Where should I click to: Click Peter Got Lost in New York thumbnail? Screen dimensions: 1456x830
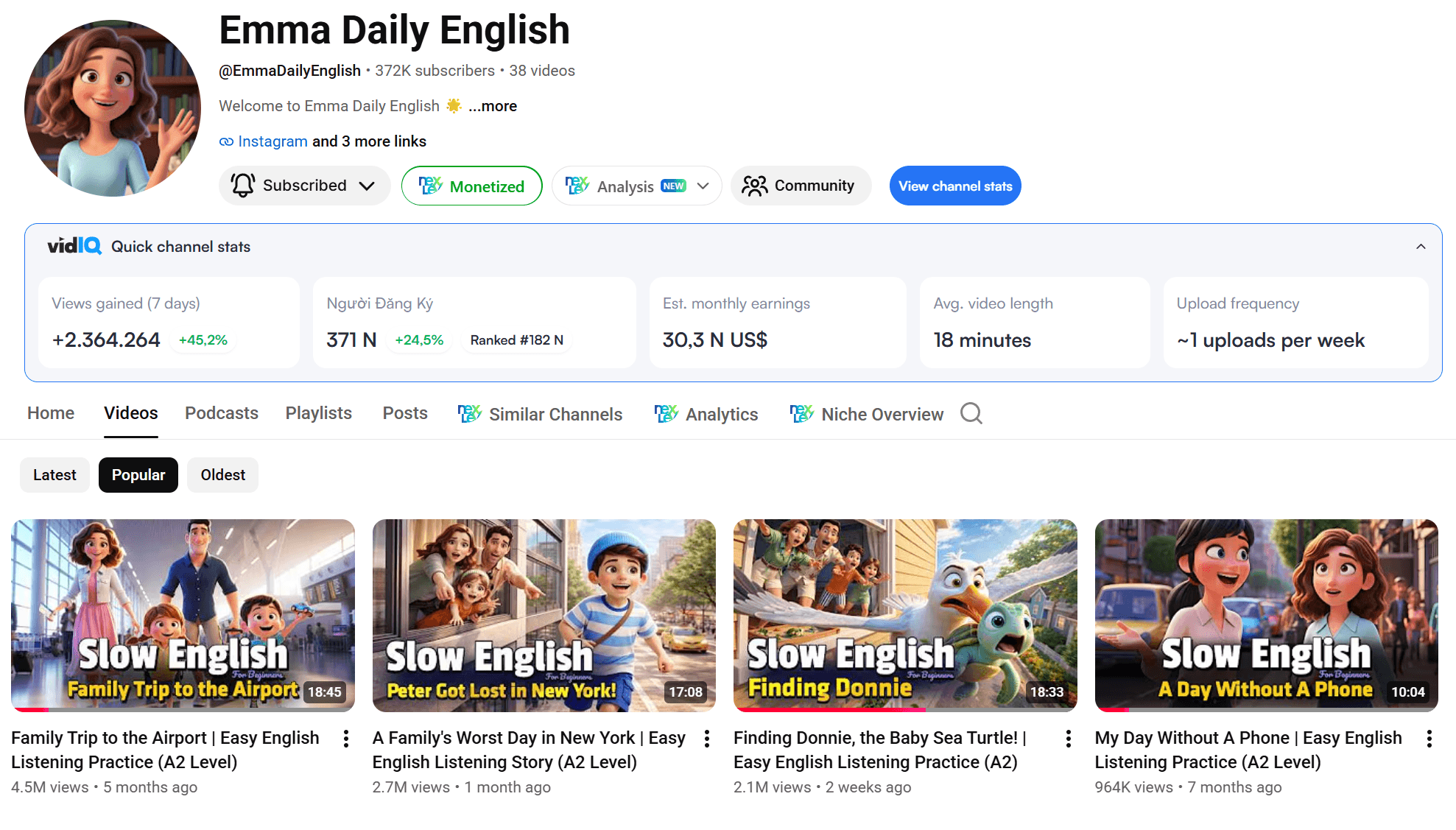(544, 615)
